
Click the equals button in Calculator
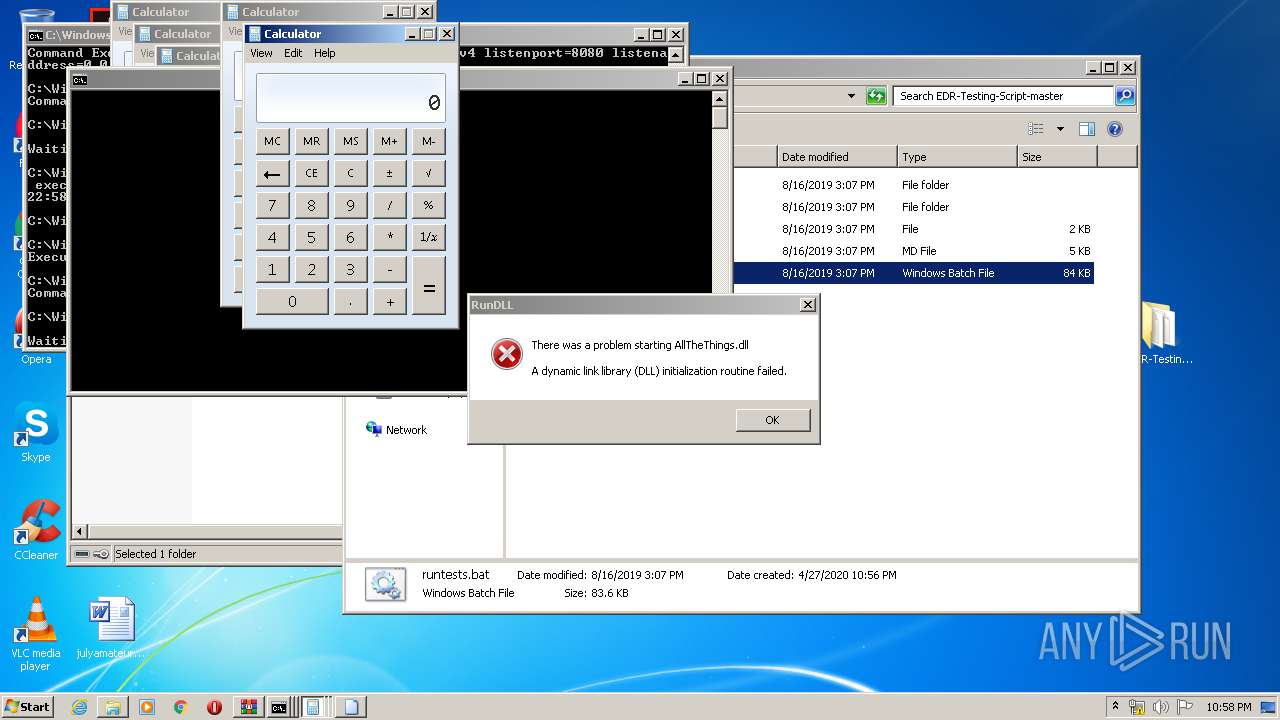pyautogui.click(x=429, y=285)
